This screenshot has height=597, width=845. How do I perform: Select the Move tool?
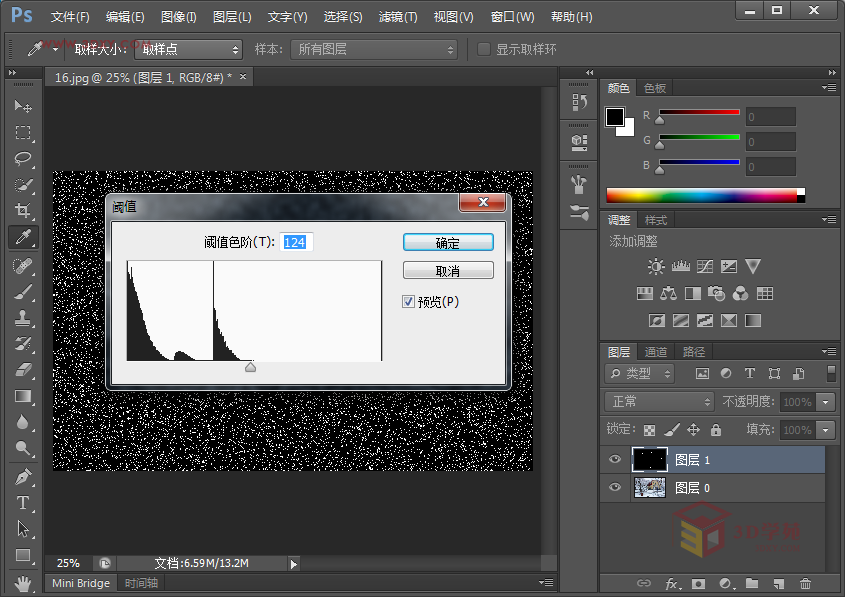pos(23,106)
